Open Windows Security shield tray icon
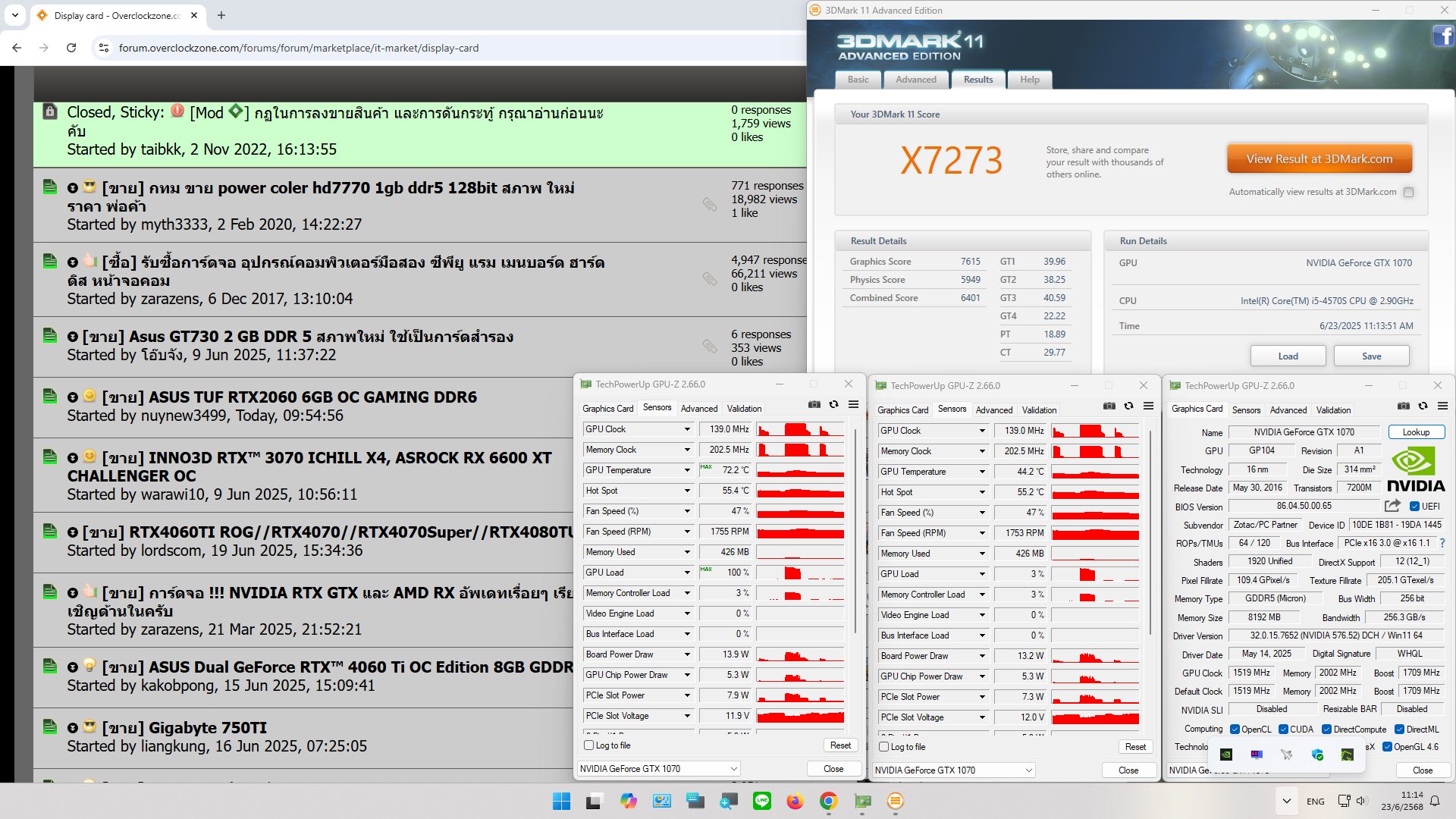1456x819 pixels. pos(1317,755)
